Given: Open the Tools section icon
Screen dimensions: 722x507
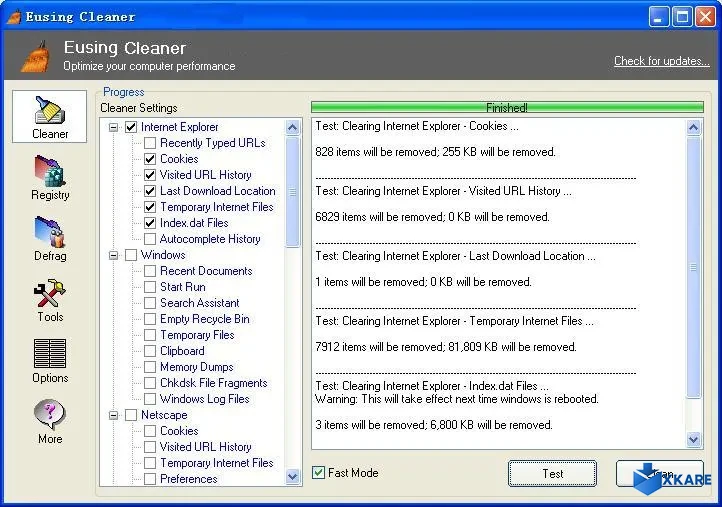Looking at the screenshot, I should coord(50,293).
